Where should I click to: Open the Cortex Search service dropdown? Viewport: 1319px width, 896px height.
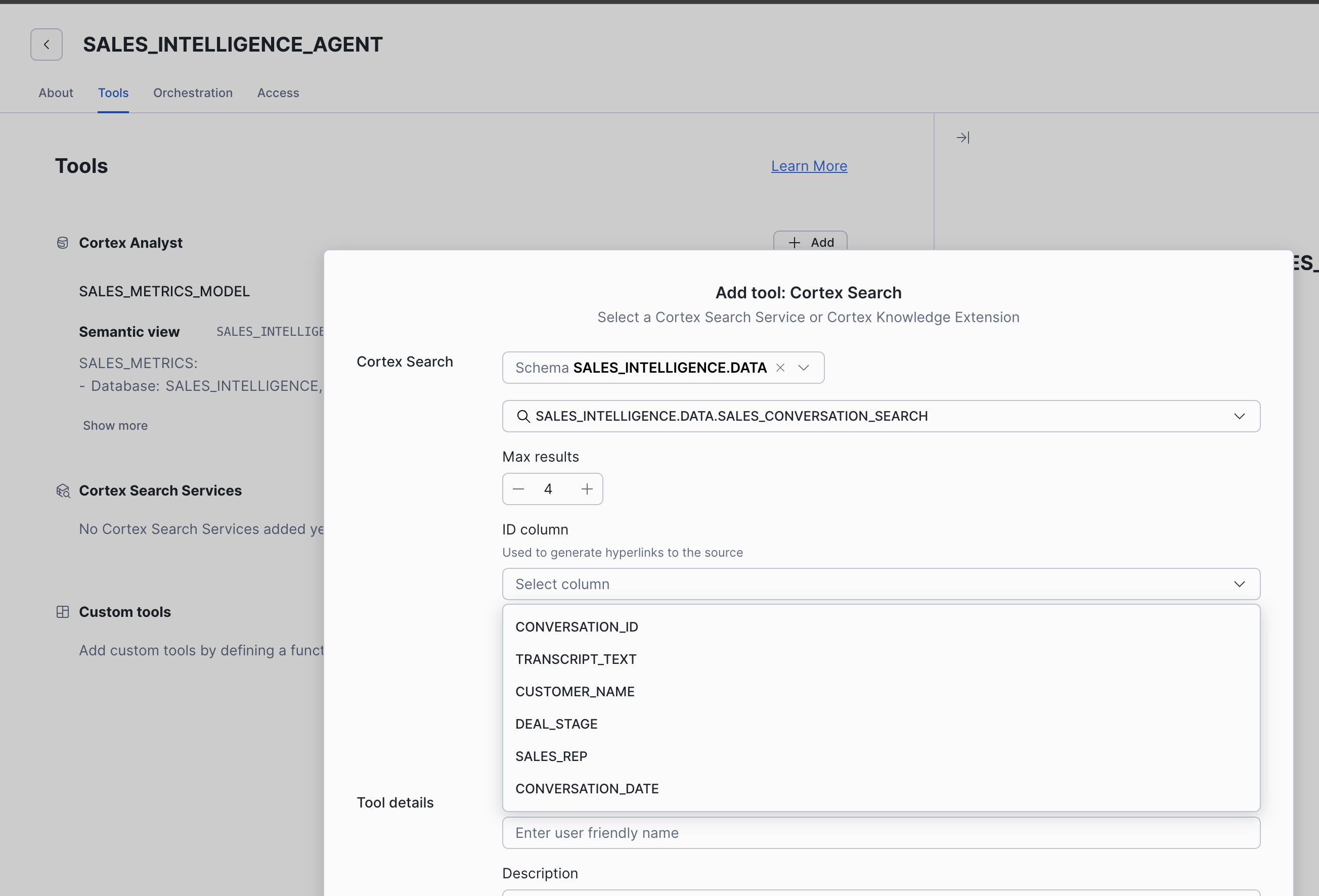click(x=1239, y=417)
